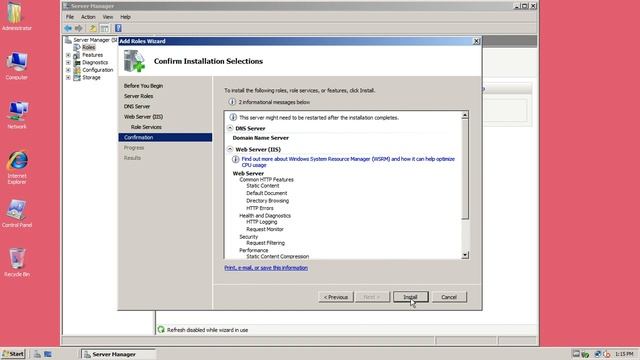
Task: Select Configuration in Server Manager tree
Action: pyautogui.click(x=98, y=70)
